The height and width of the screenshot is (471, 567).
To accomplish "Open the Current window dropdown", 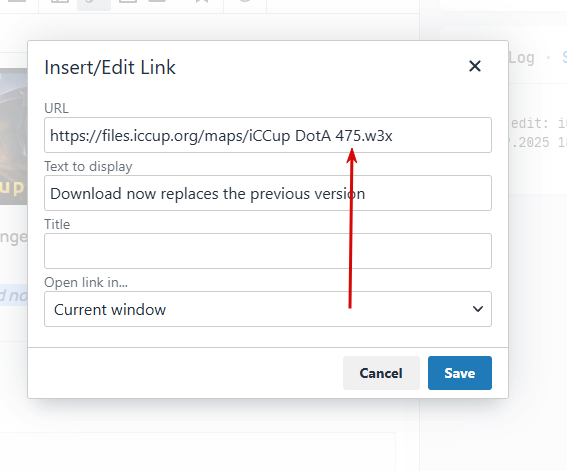I will click(x=268, y=309).
